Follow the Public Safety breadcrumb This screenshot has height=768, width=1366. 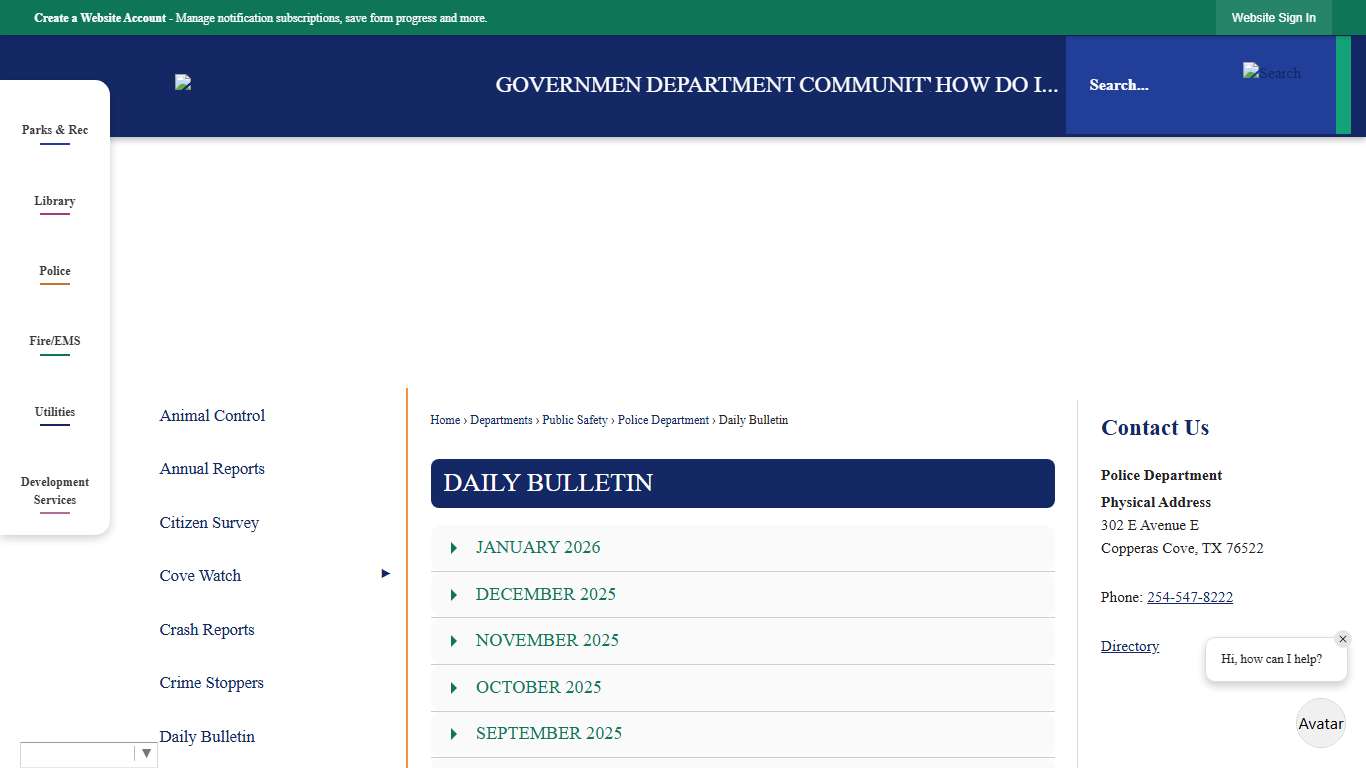(575, 420)
